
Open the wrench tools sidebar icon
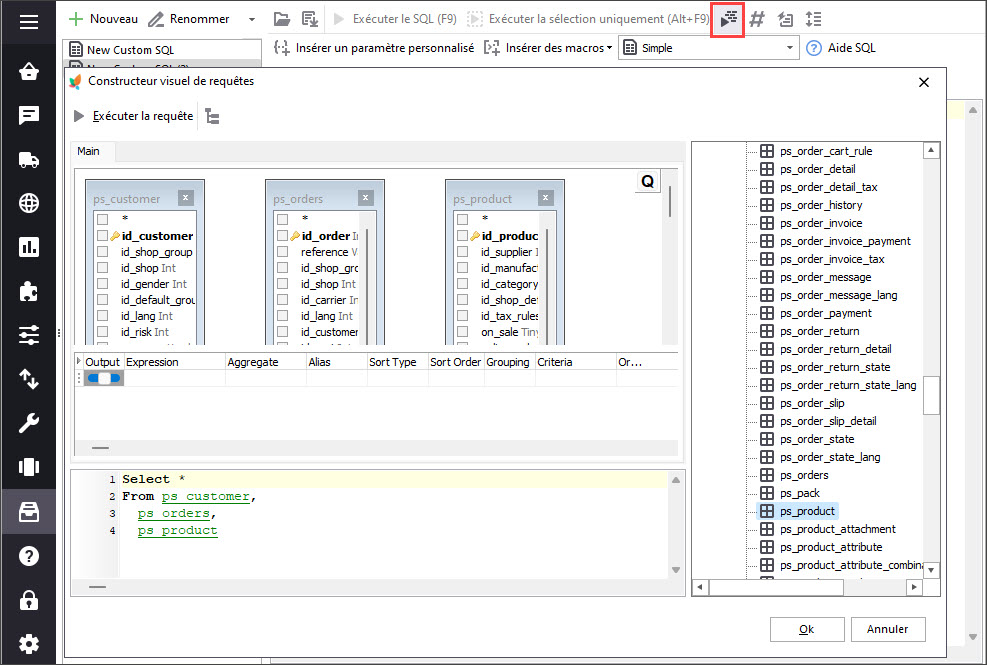tap(28, 423)
